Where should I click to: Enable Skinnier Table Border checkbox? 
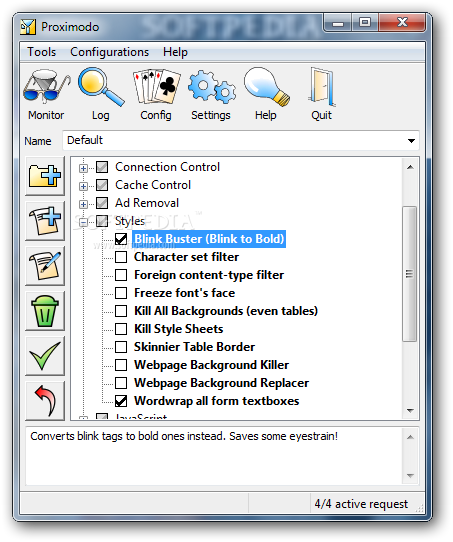121,347
